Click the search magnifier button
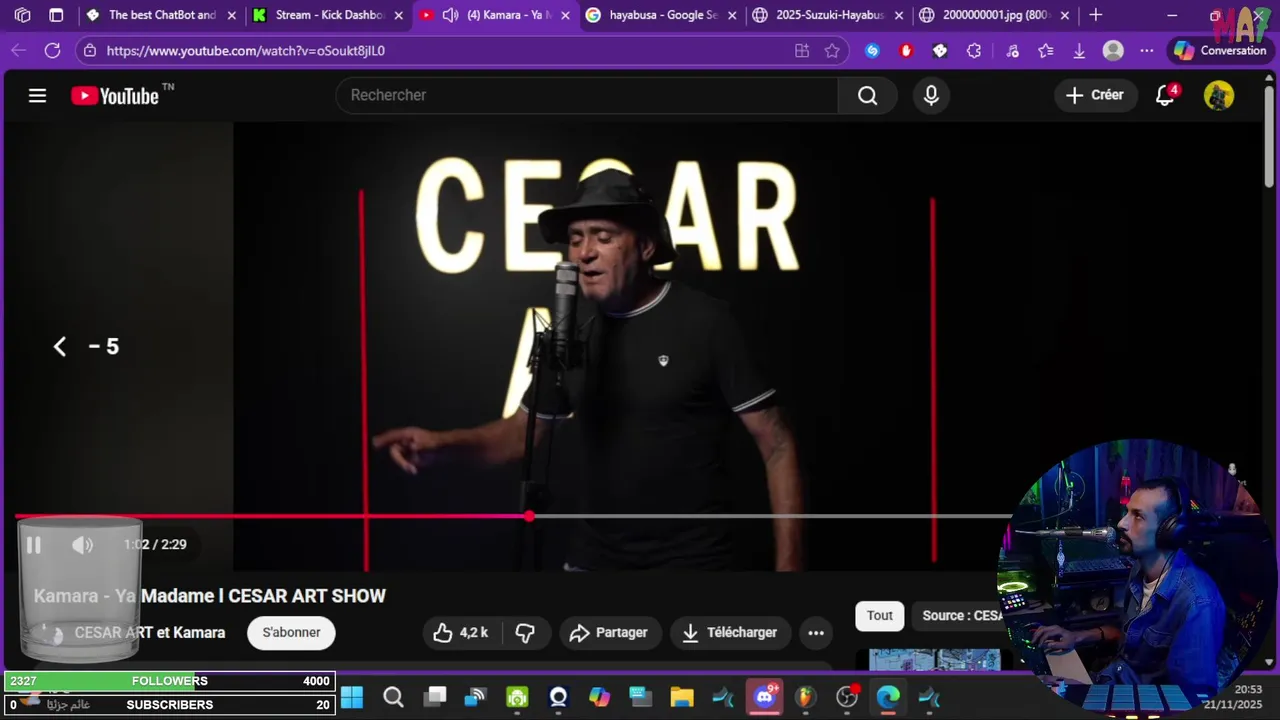This screenshot has height=720, width=1280. (867, 95)
